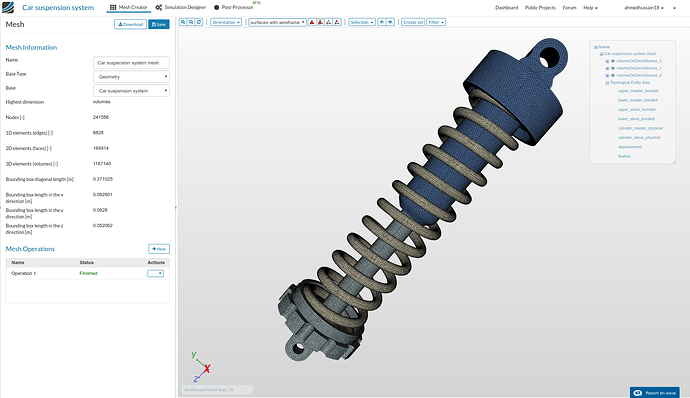The image size is (690, 398).
Task: Collapse the Topological Entity Sets node
Action: pyautogui.click(x=607, y=83)
